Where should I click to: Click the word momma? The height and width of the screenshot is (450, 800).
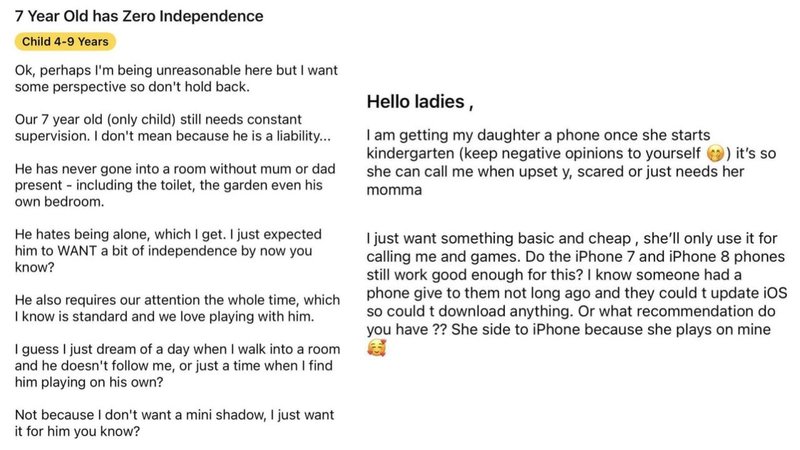[394, 190]
